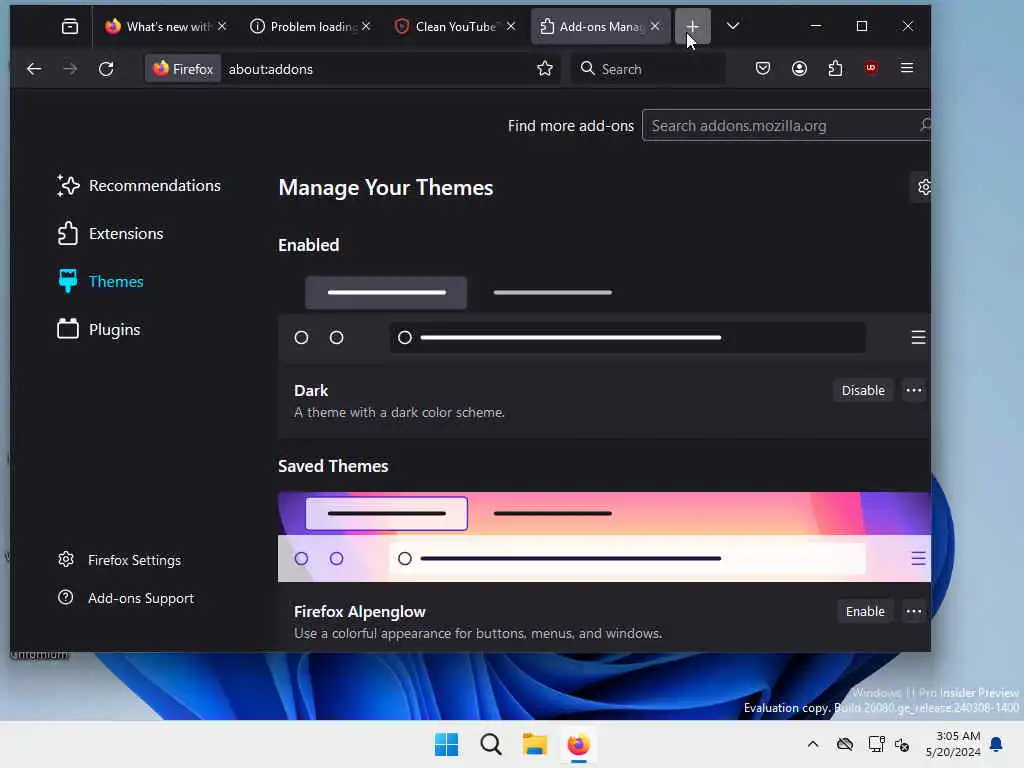Reload the current page
The image size is (1024, 768).
(x=106, y=69)
